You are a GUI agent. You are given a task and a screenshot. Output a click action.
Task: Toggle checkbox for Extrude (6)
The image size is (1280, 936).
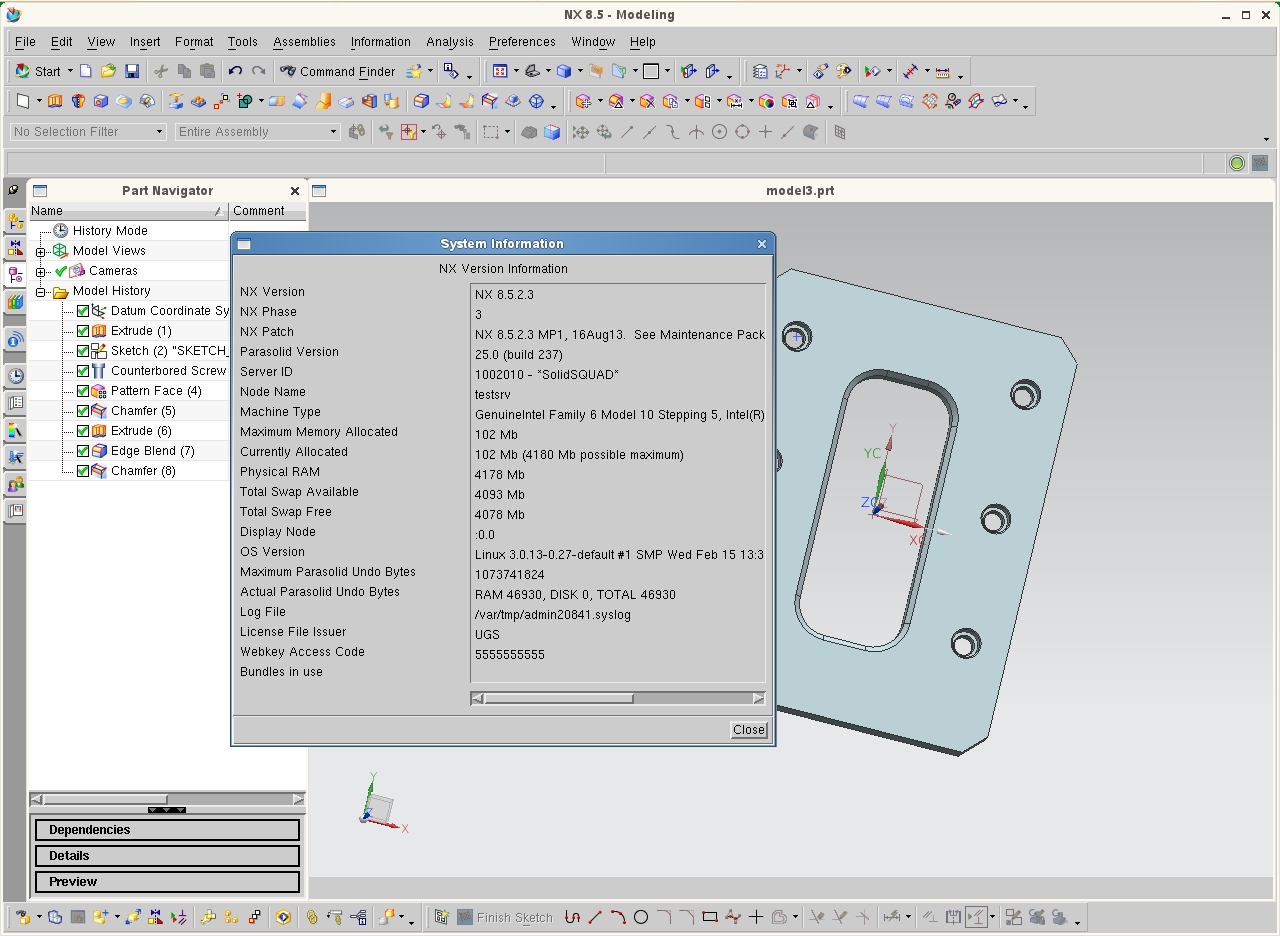[x=83, y=431]
